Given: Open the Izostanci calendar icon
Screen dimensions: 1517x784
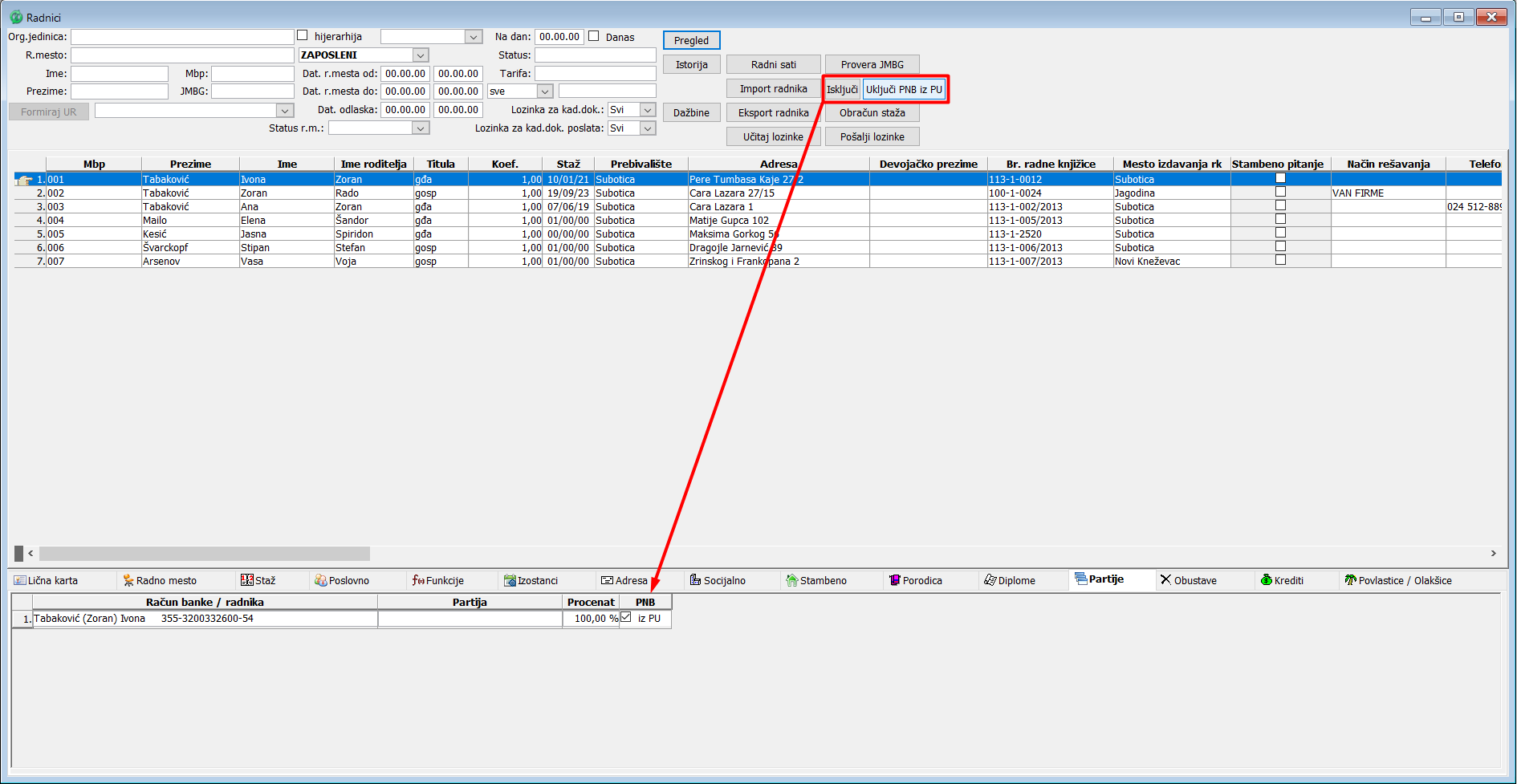Looking at the screenshot, I should 510,580.
